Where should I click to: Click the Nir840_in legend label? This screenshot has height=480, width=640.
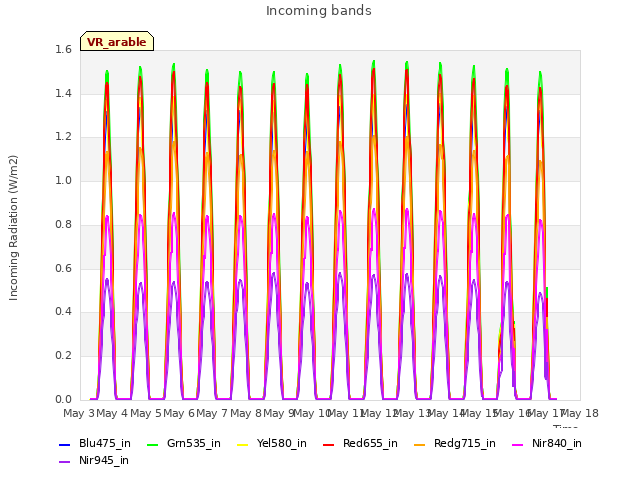557,444
